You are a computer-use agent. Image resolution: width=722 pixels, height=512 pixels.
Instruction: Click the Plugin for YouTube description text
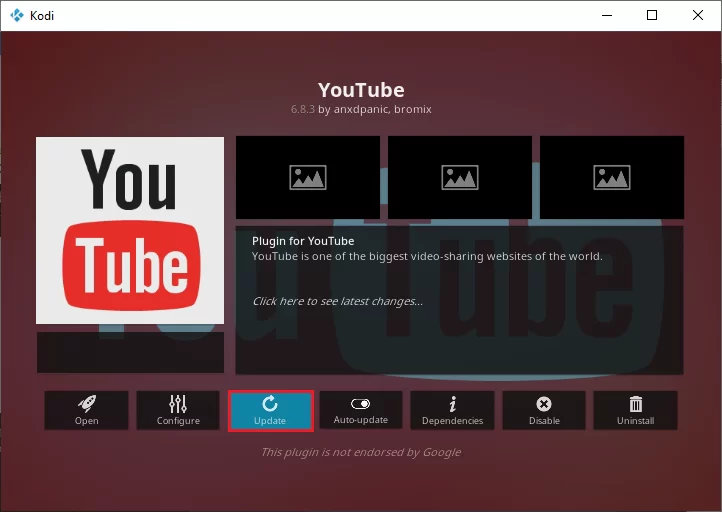click(303, 241)
